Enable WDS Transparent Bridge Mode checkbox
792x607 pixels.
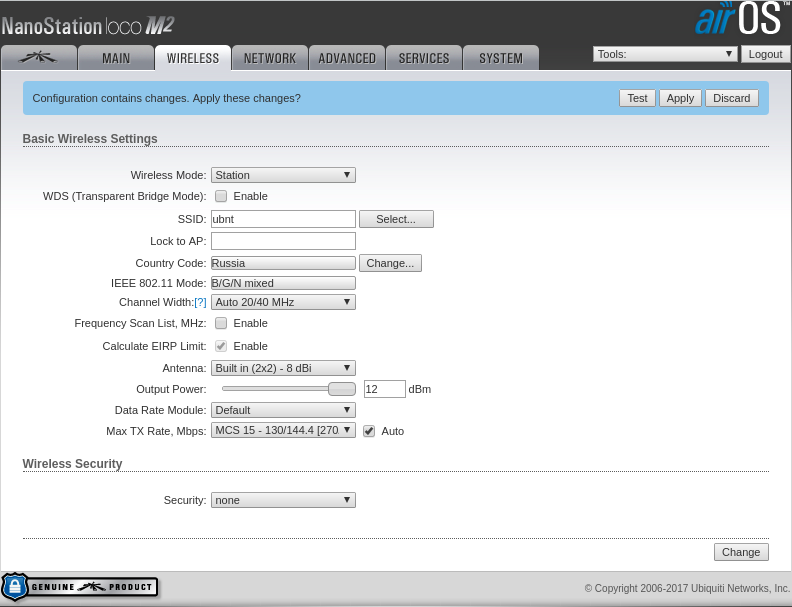click(x=221, y=196)
